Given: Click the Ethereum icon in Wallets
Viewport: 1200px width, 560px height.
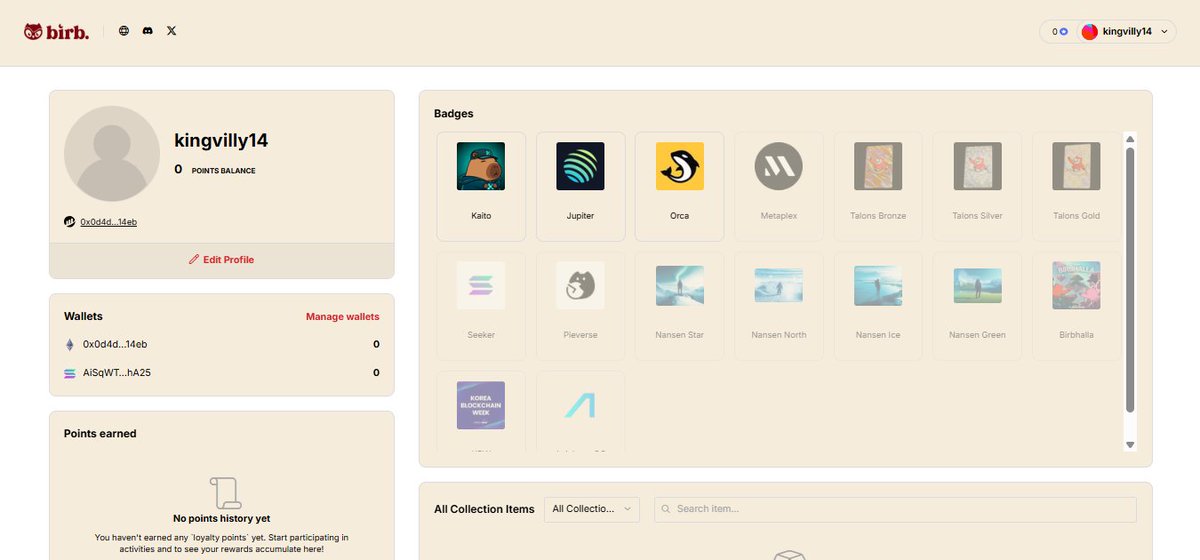Looking at the screenshot, I should (x=70, y=344).
